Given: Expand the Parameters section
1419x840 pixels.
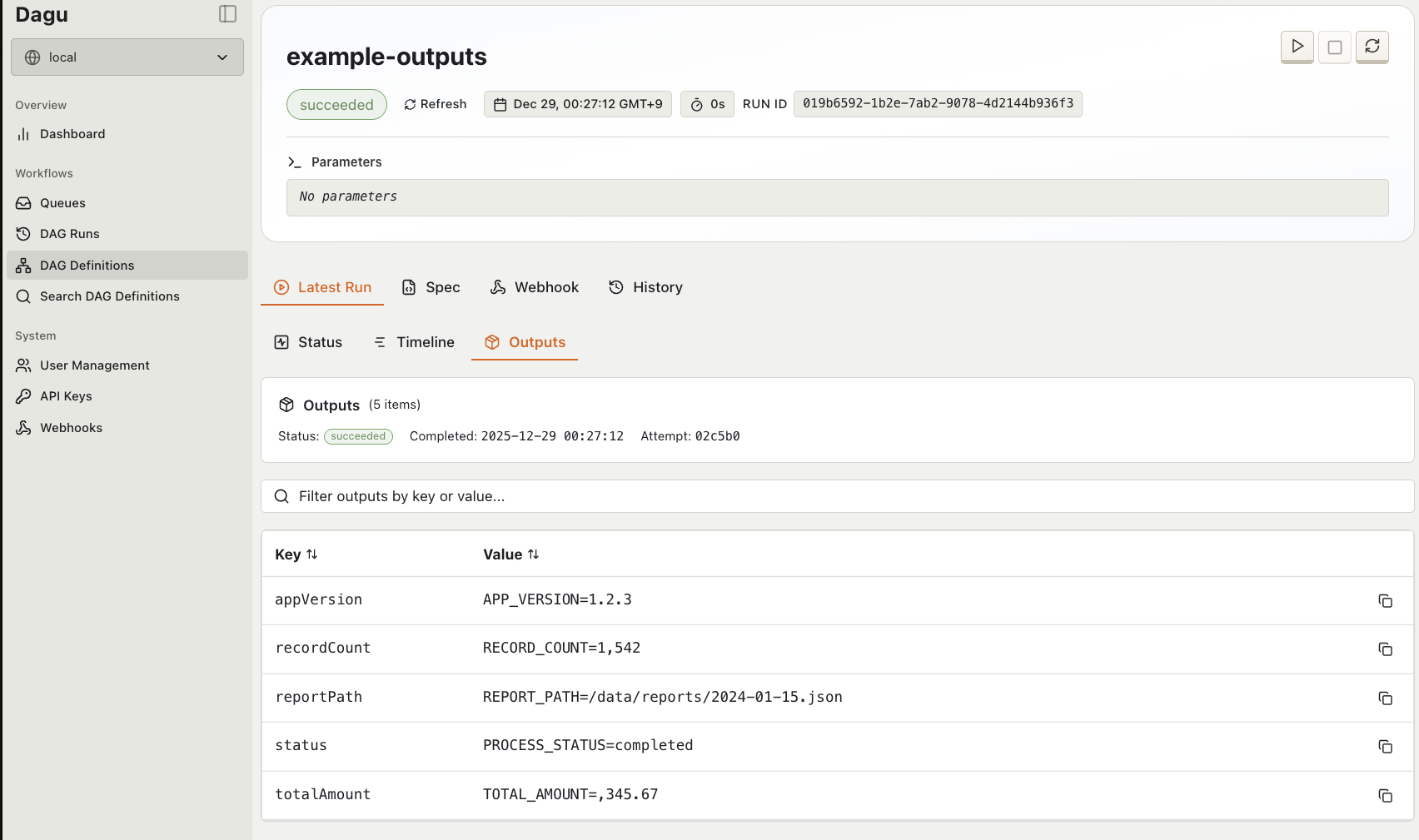Looking at the screenshot, I should click(x=335, y=162).
